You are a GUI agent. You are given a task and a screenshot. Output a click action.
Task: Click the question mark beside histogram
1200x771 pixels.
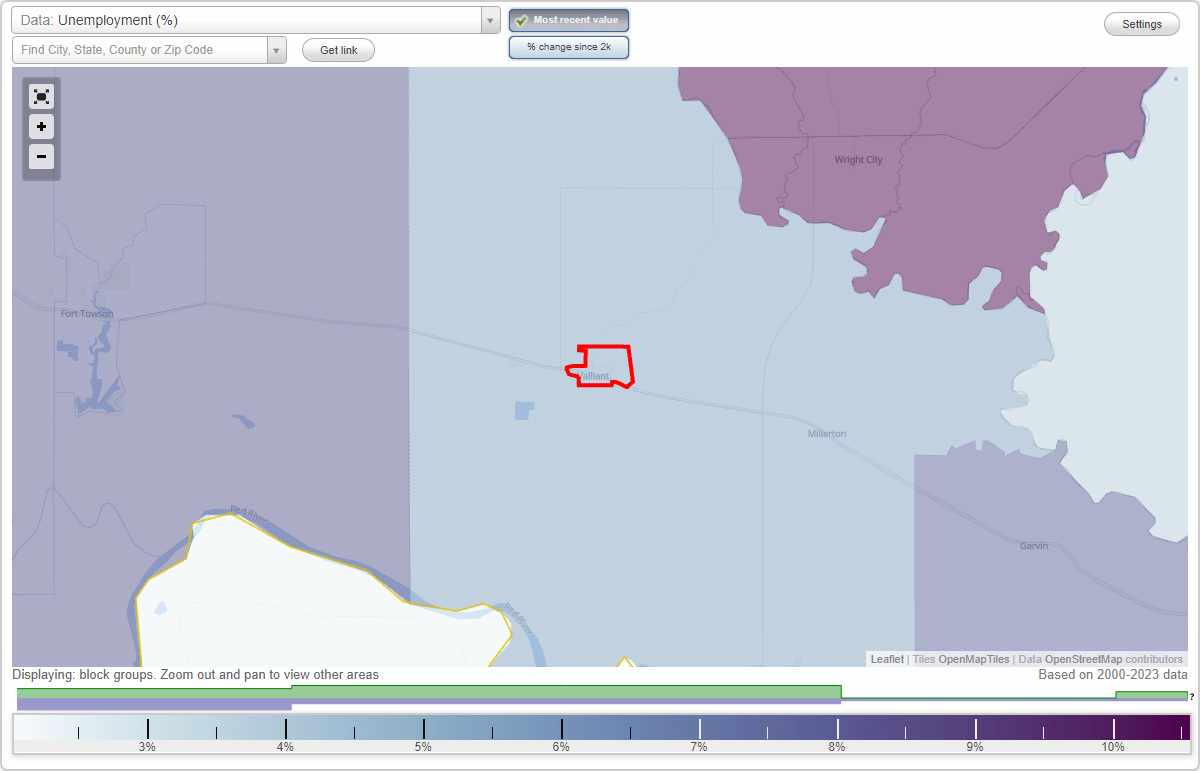pyautogui.click(x=1192, y=697)
